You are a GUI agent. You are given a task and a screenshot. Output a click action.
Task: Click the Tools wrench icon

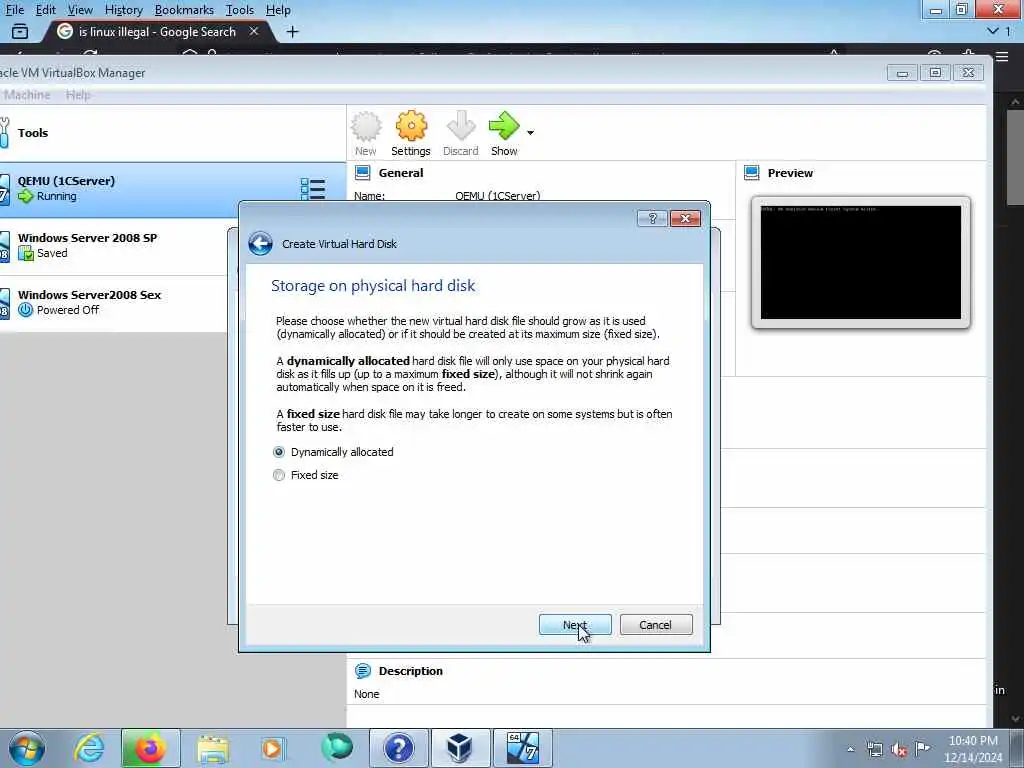click(5, 133)
